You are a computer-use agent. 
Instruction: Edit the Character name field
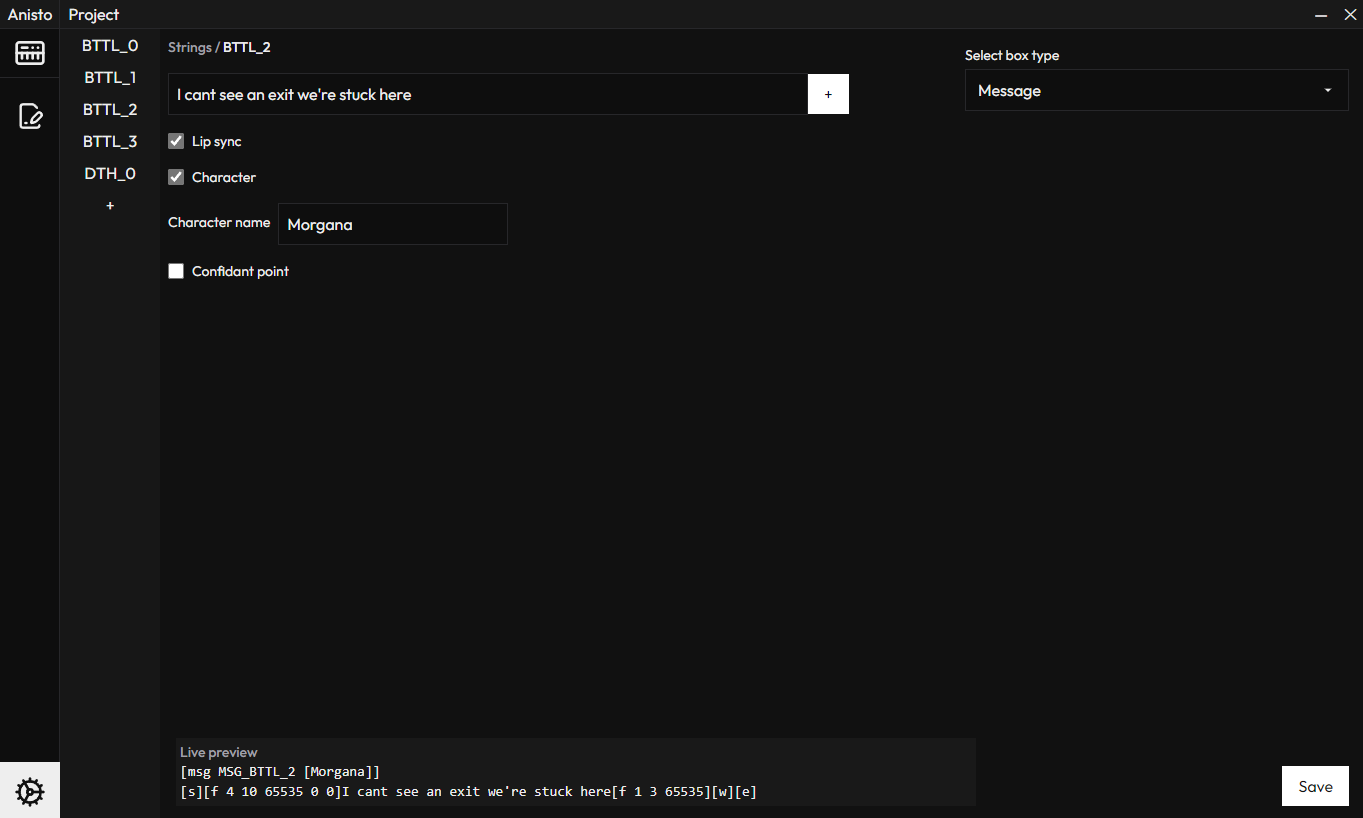393,224
